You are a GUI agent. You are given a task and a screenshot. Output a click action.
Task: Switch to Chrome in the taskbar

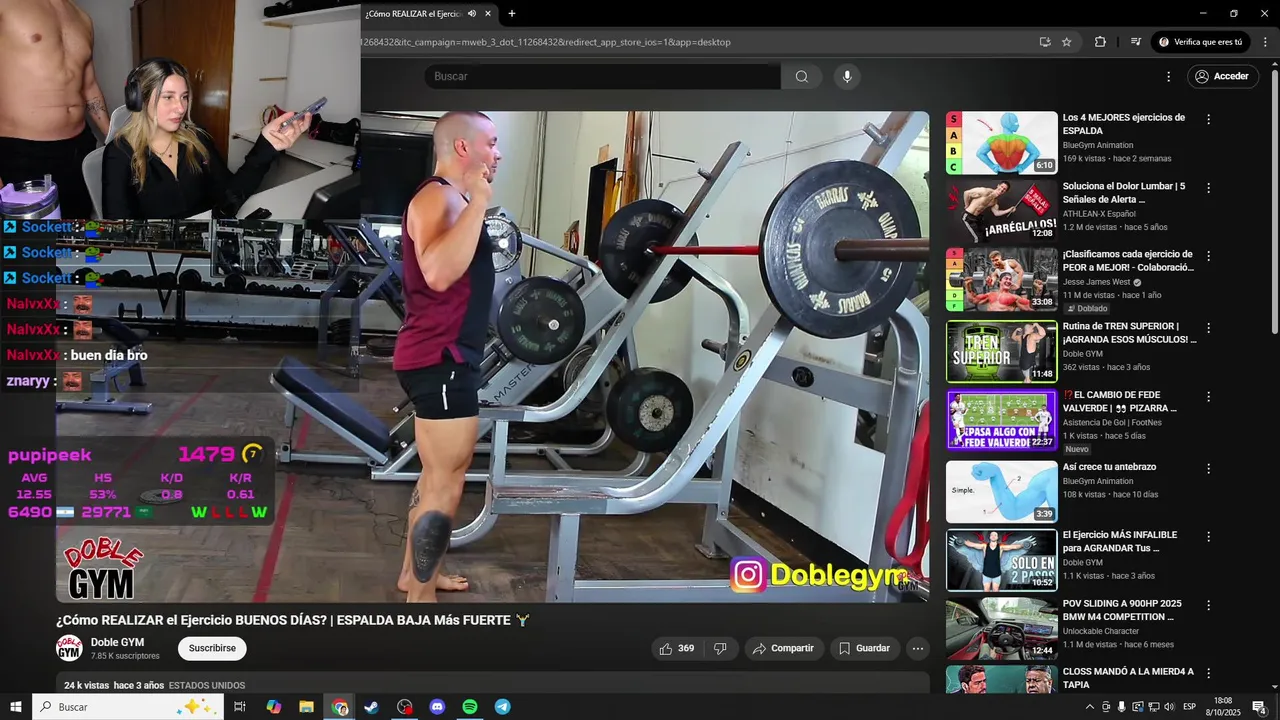[x=340, y=707]
